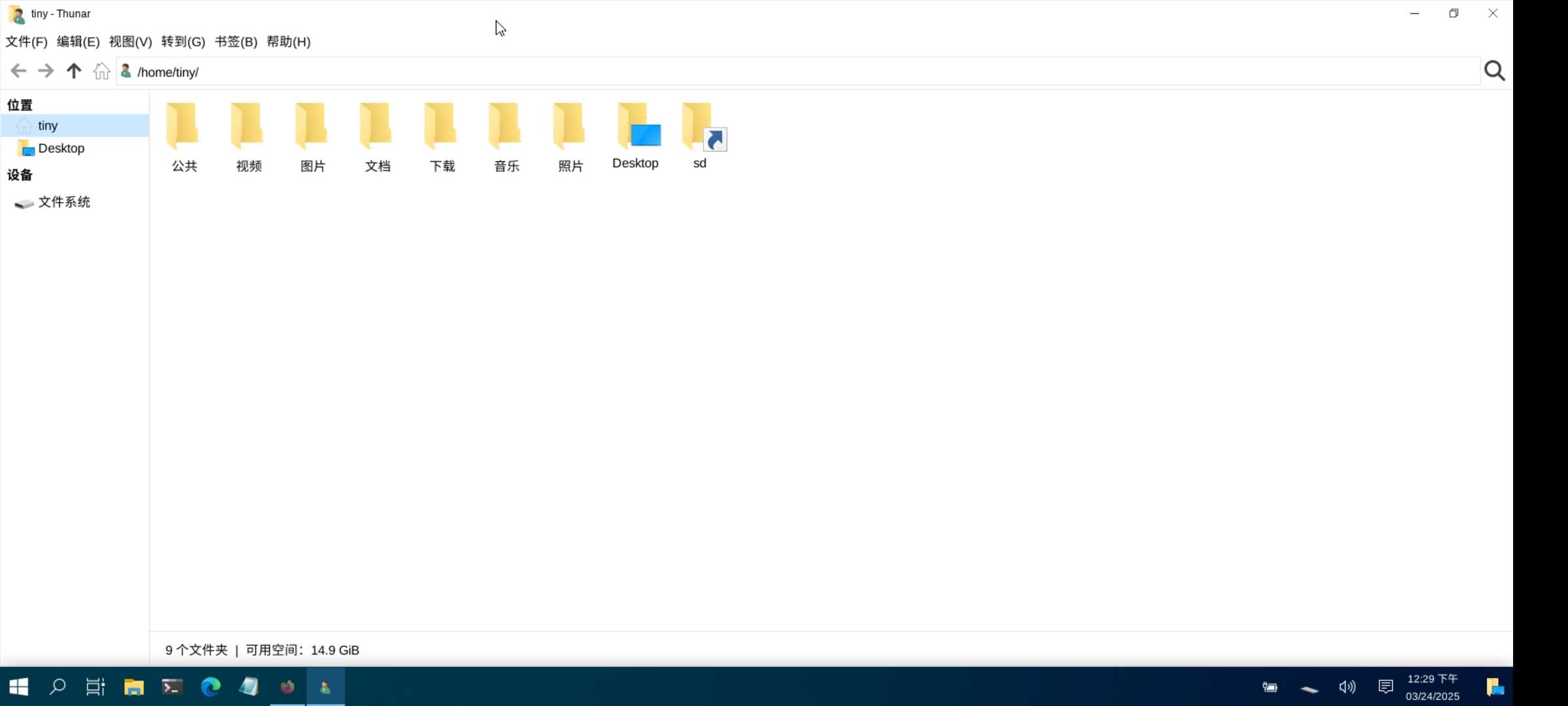1568x706 pixels.
Task: Open the 音乐 folder
Action: [506, 131]
